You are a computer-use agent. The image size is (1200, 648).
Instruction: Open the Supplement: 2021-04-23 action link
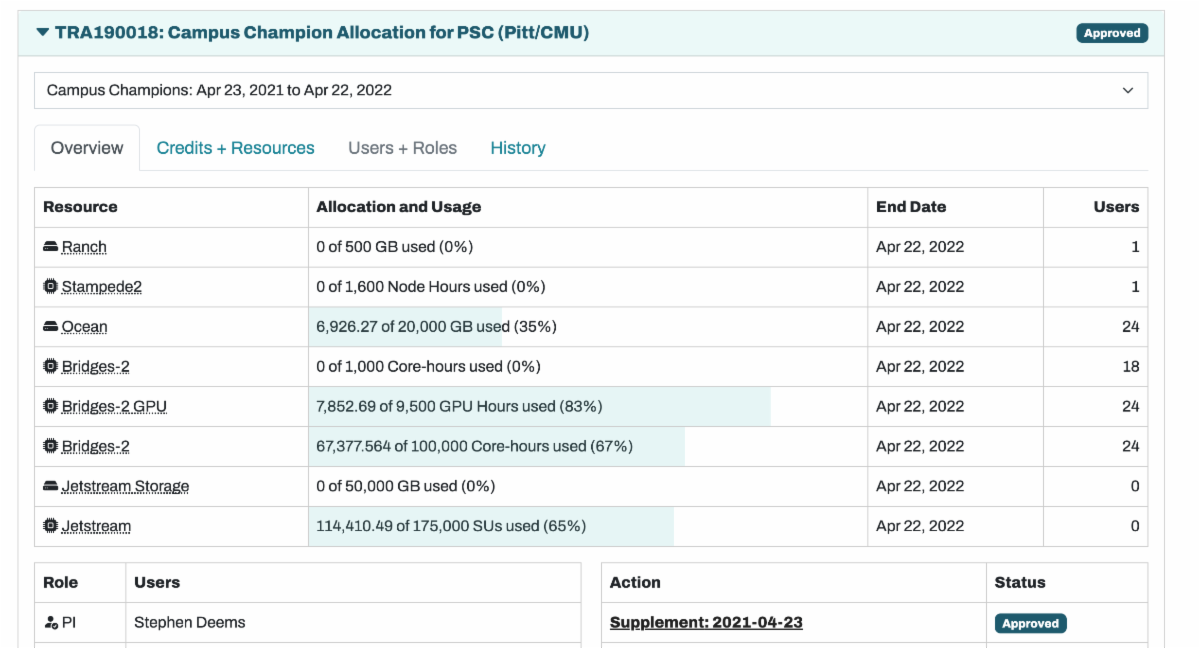(x=706, y=623)
